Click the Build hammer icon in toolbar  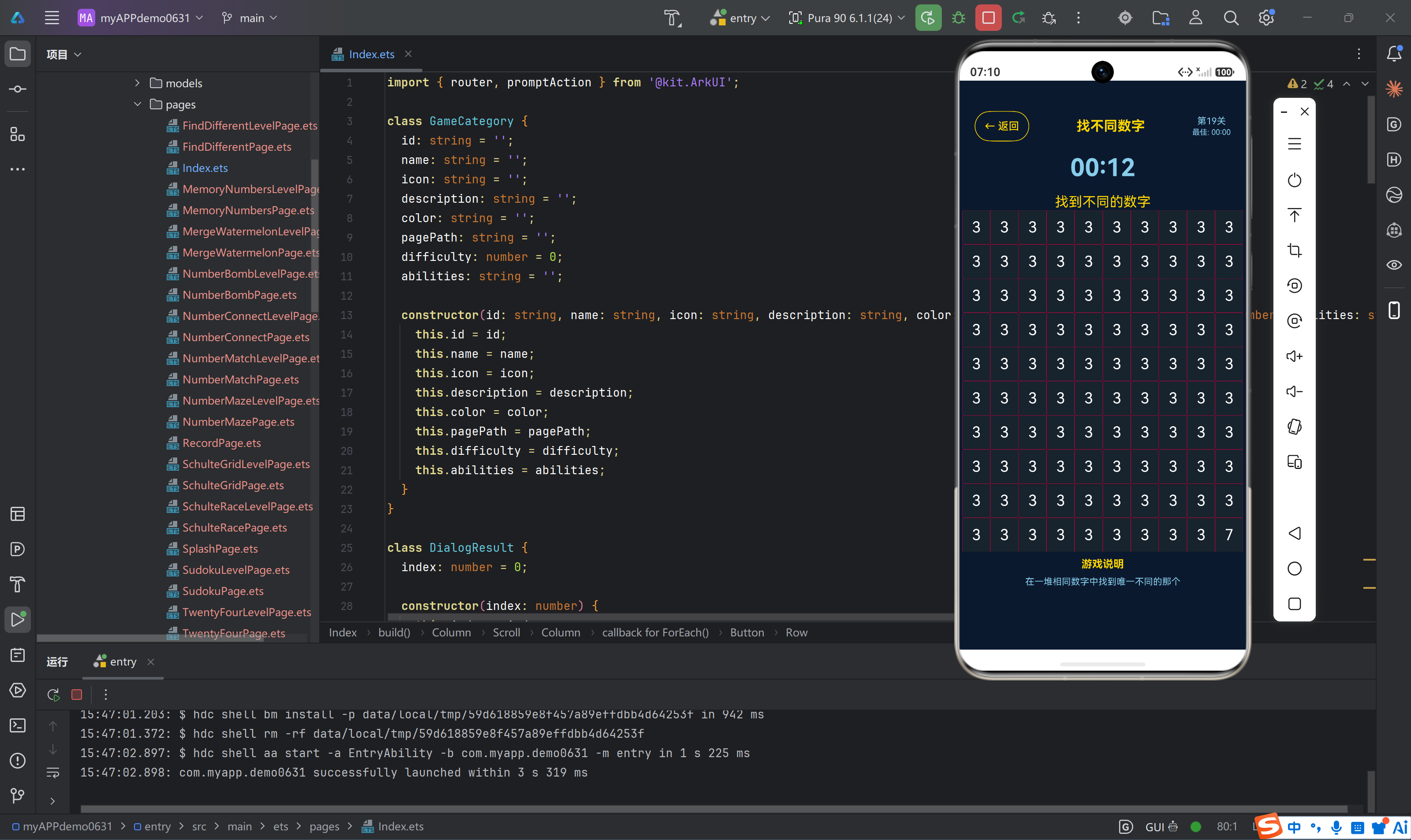click(672, 18)
